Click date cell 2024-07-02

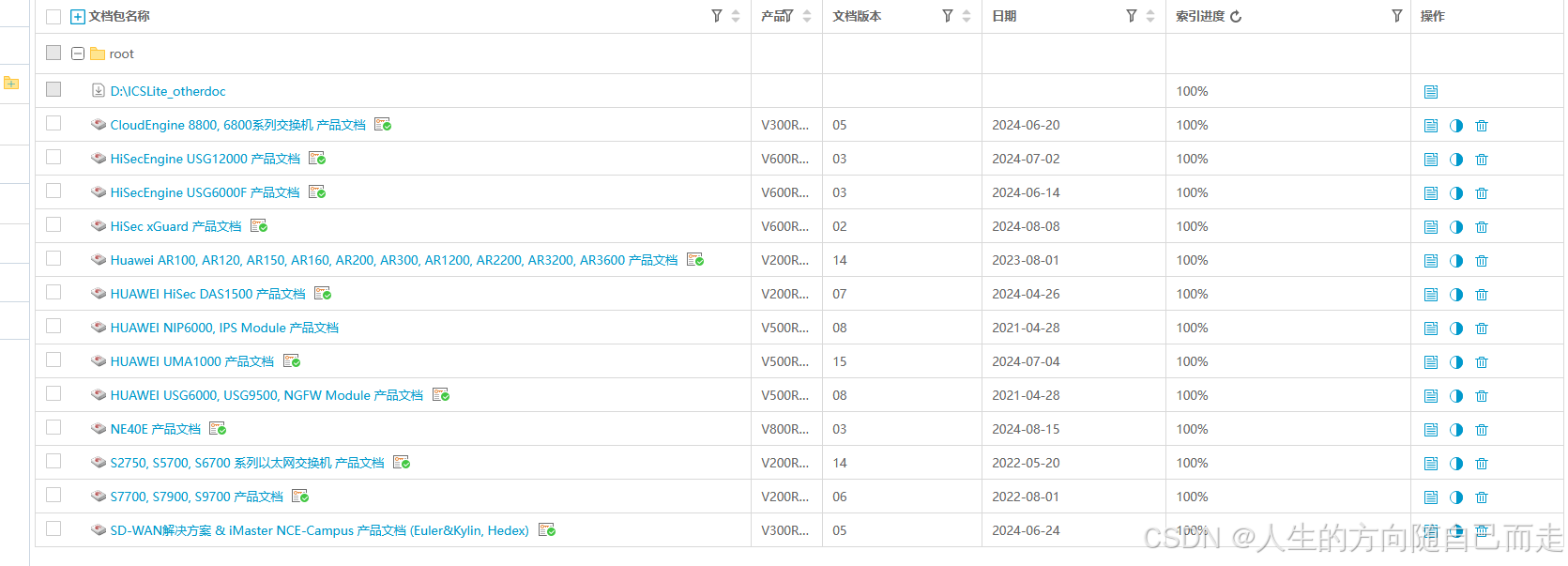[1026, 159]
